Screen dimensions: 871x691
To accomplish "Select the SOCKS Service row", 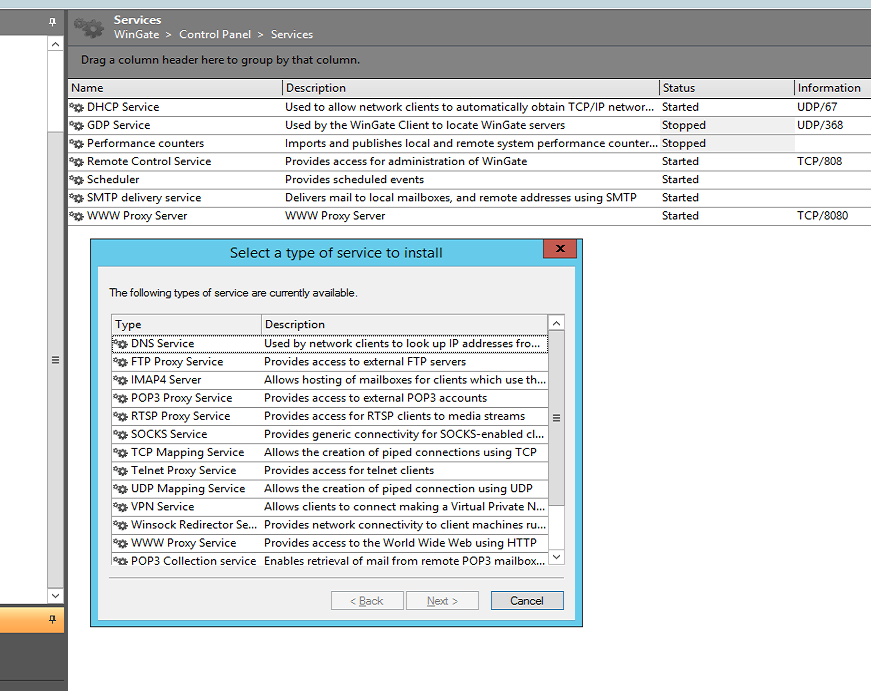I will 330,434.
